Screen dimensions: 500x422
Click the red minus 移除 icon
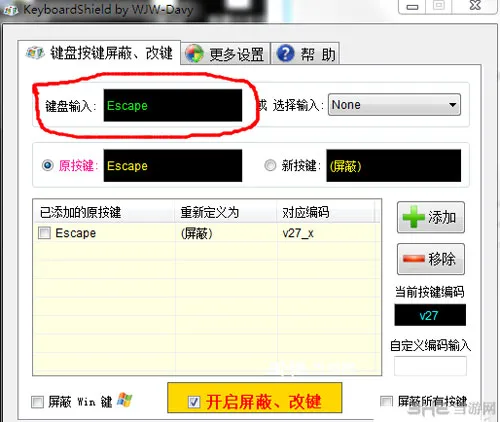(x=414, y=259)
